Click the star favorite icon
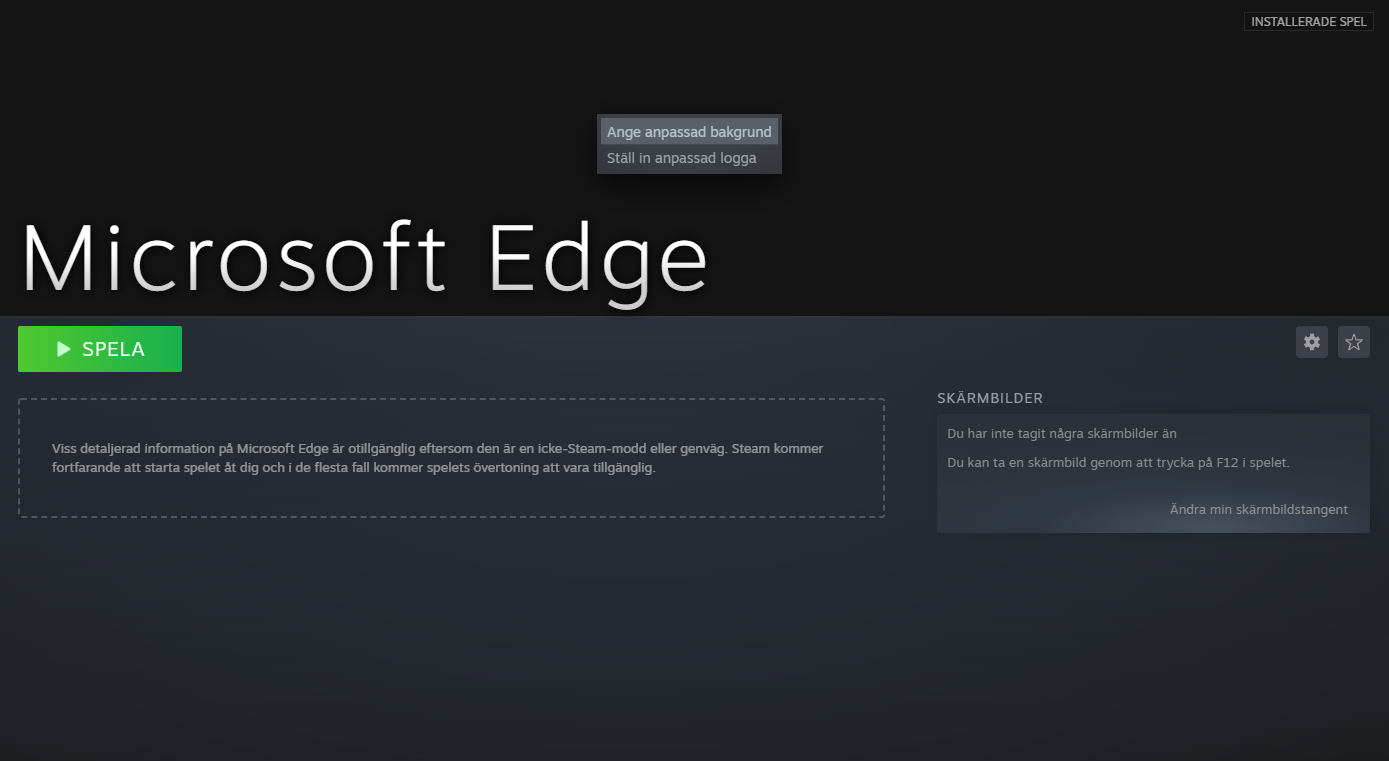This screenshot has width=1389, height=761. [1354, 342]
